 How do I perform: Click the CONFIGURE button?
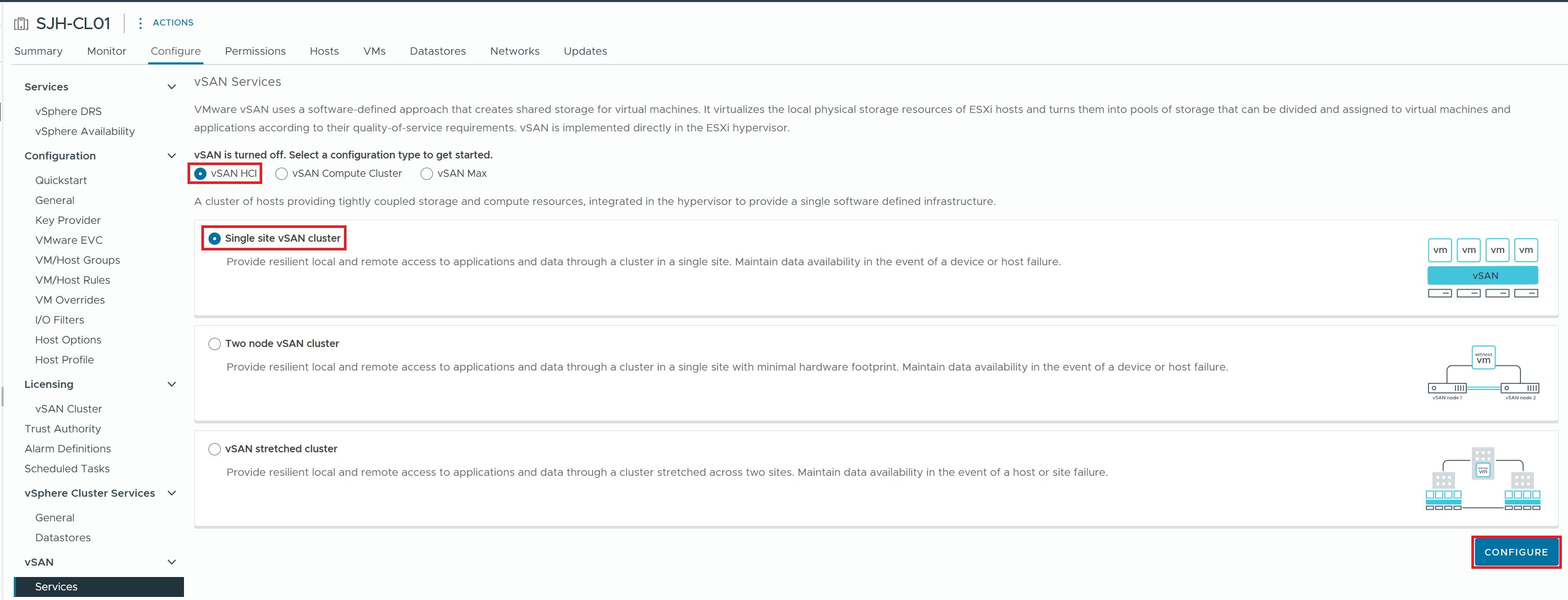click(1516, 552)
